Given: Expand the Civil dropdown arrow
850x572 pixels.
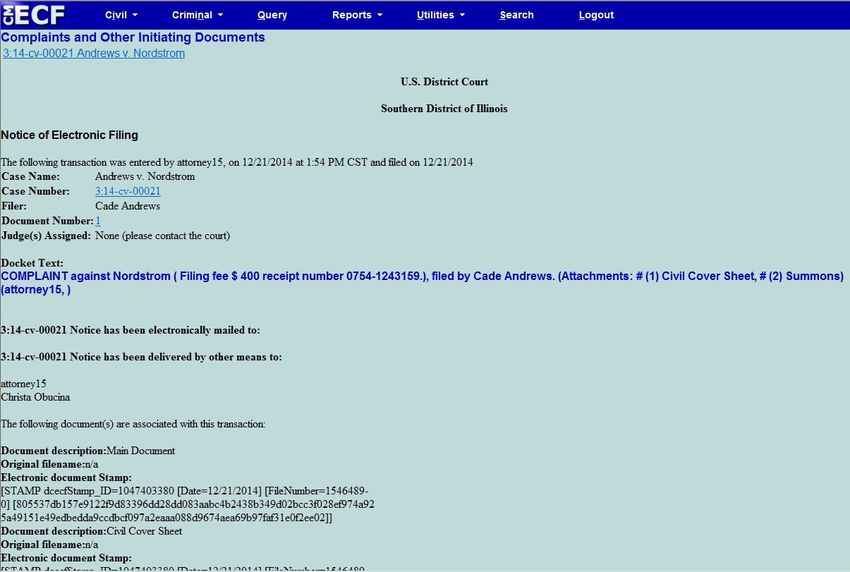Looking at the screenshot, I should point(135,15).
